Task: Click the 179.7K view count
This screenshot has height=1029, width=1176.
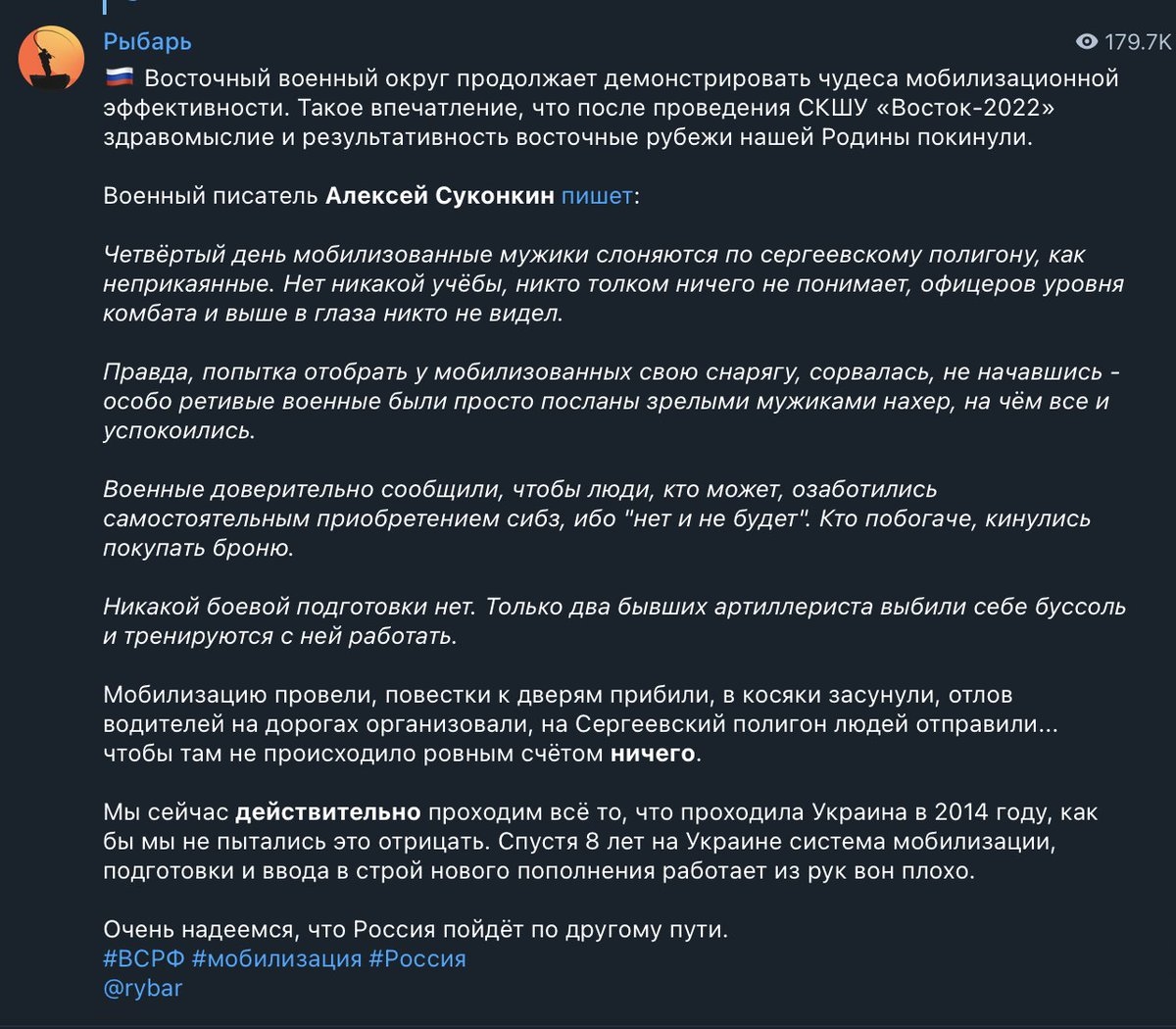Action: [1138, 41]
